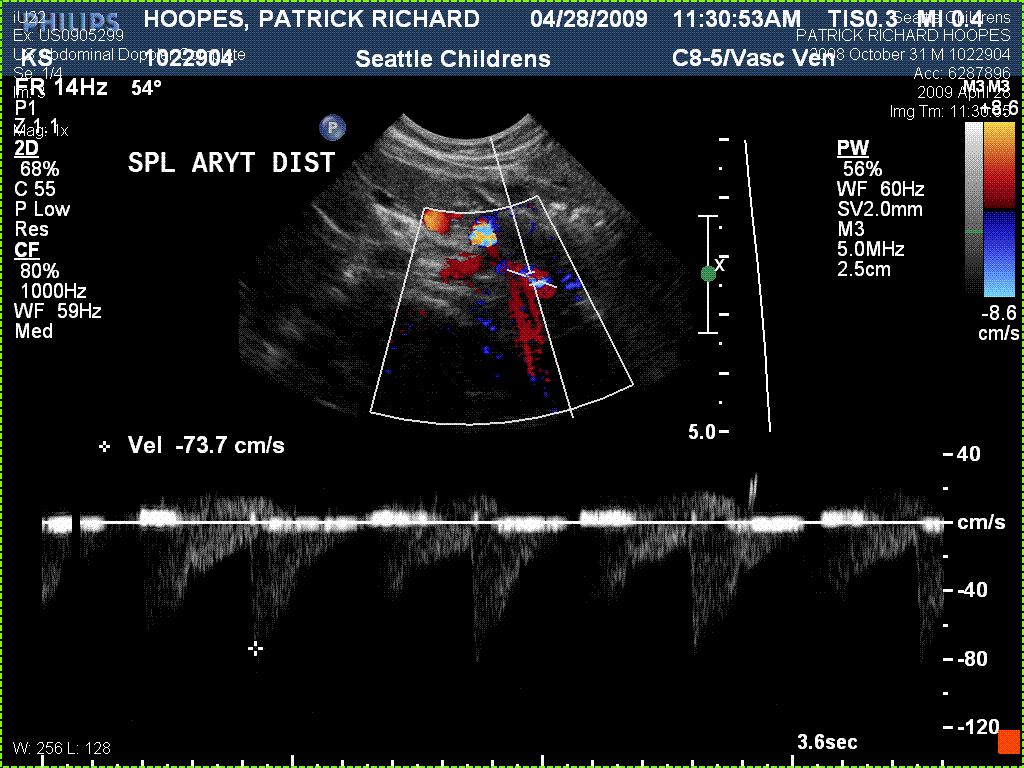Click the grayscale bar next to color scale
This screenshot has width=1024, height=768.
point(973,210)
